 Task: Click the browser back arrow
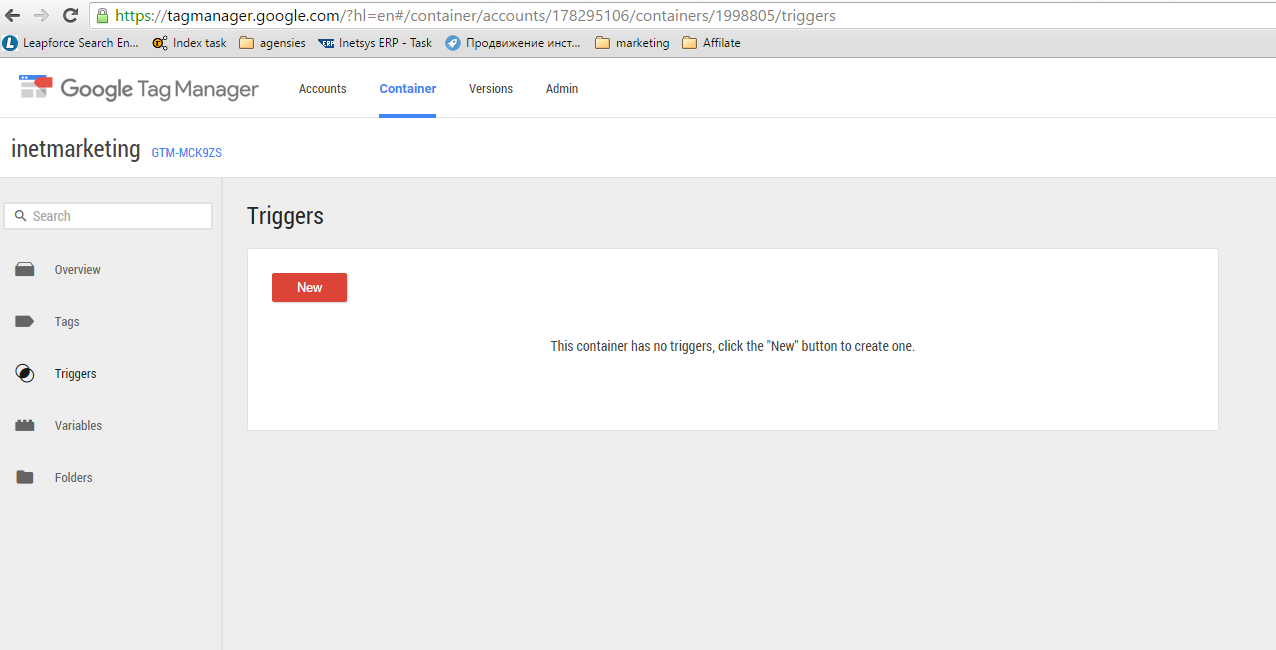(13, 16)
